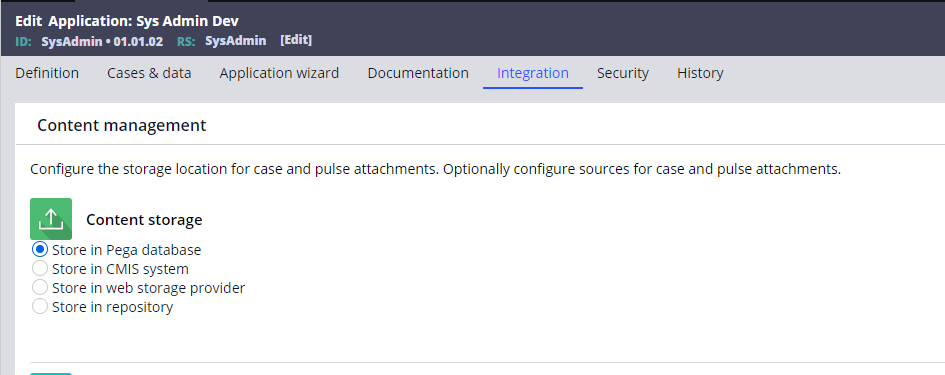This screenshot has width=945, height=375.
Task: Switch to the Definition tab
Action: (47, 73)
